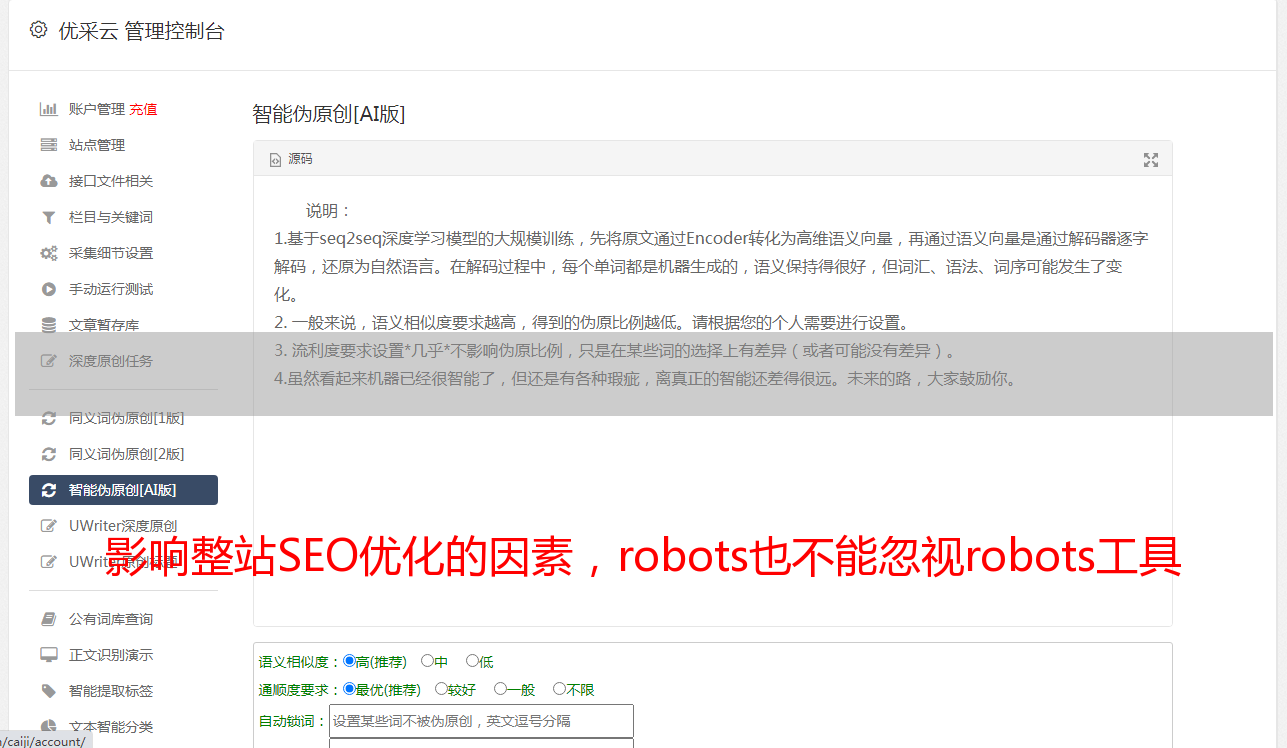1287x748 pixels.
Task: Open the red 充值 recharge link
Action: click(x=143, y=109)
